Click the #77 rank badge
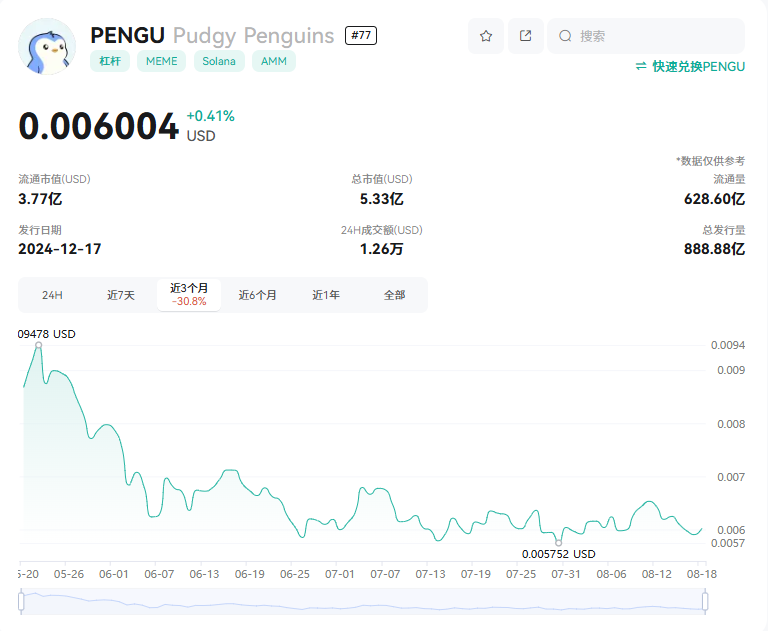 pos(361,35)
